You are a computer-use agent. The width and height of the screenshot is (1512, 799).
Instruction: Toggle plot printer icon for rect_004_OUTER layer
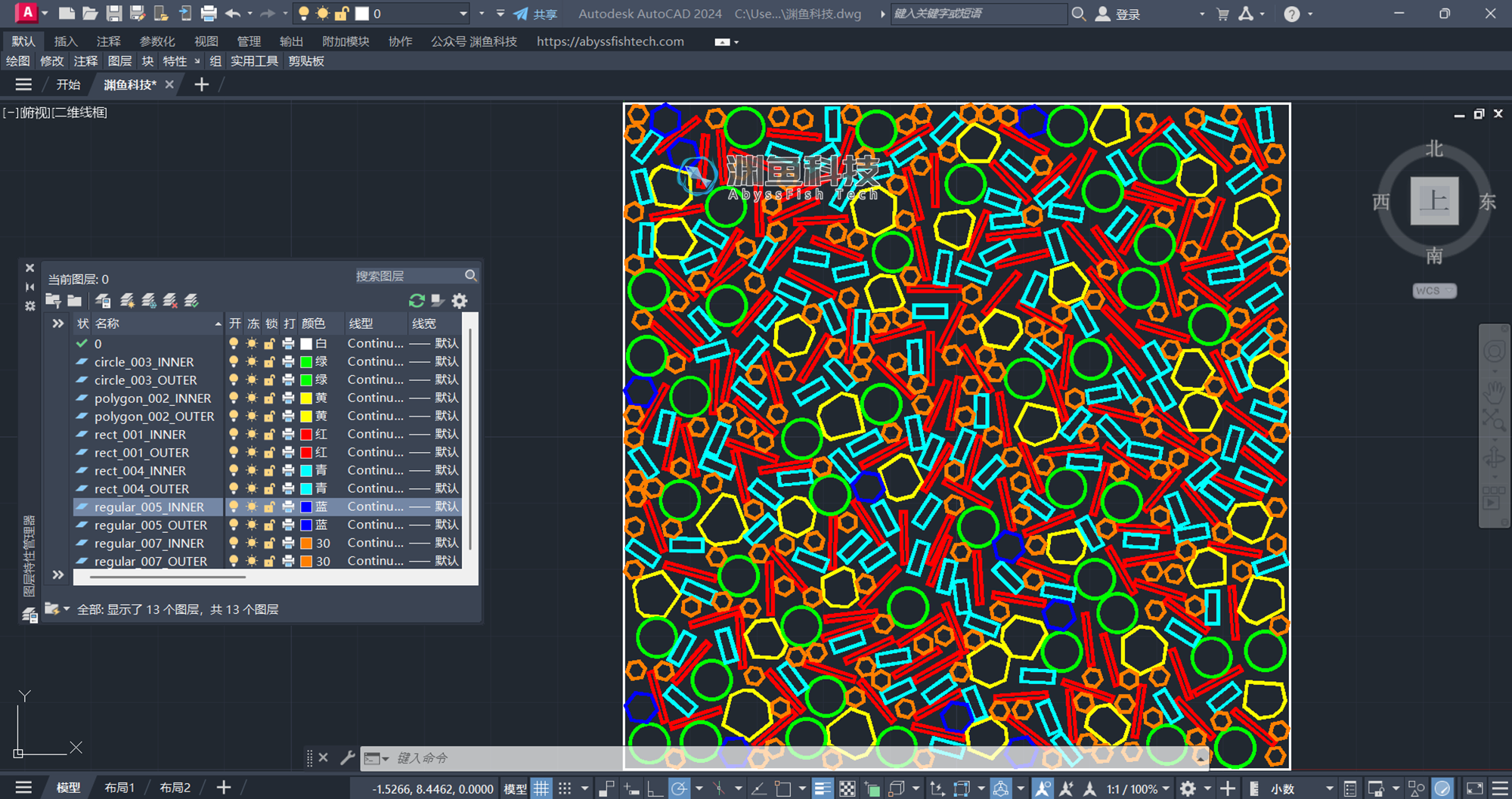[288, 488]
